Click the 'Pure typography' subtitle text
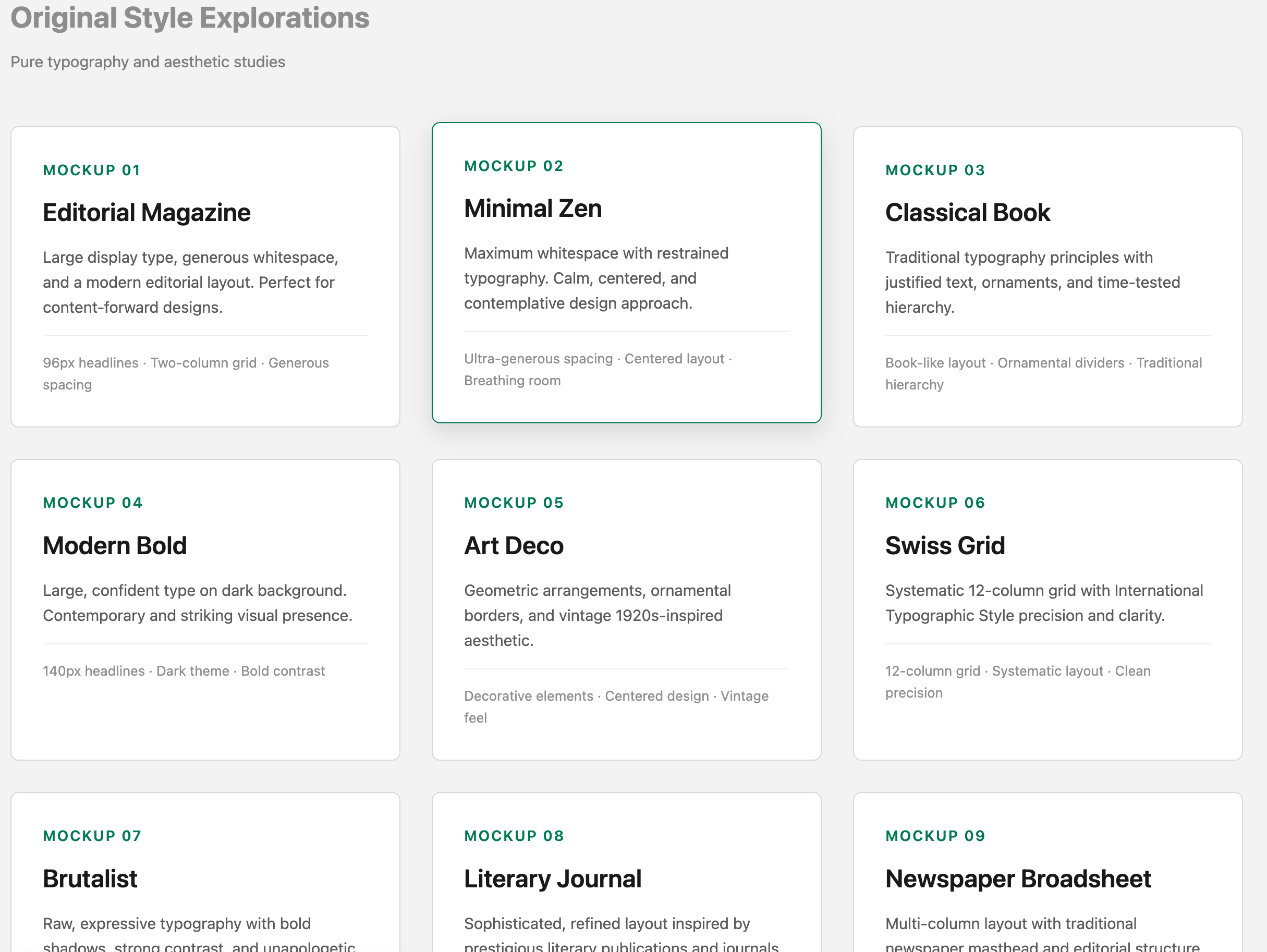This screenshot has width=1267, height=952. click(x=148, y=62)
